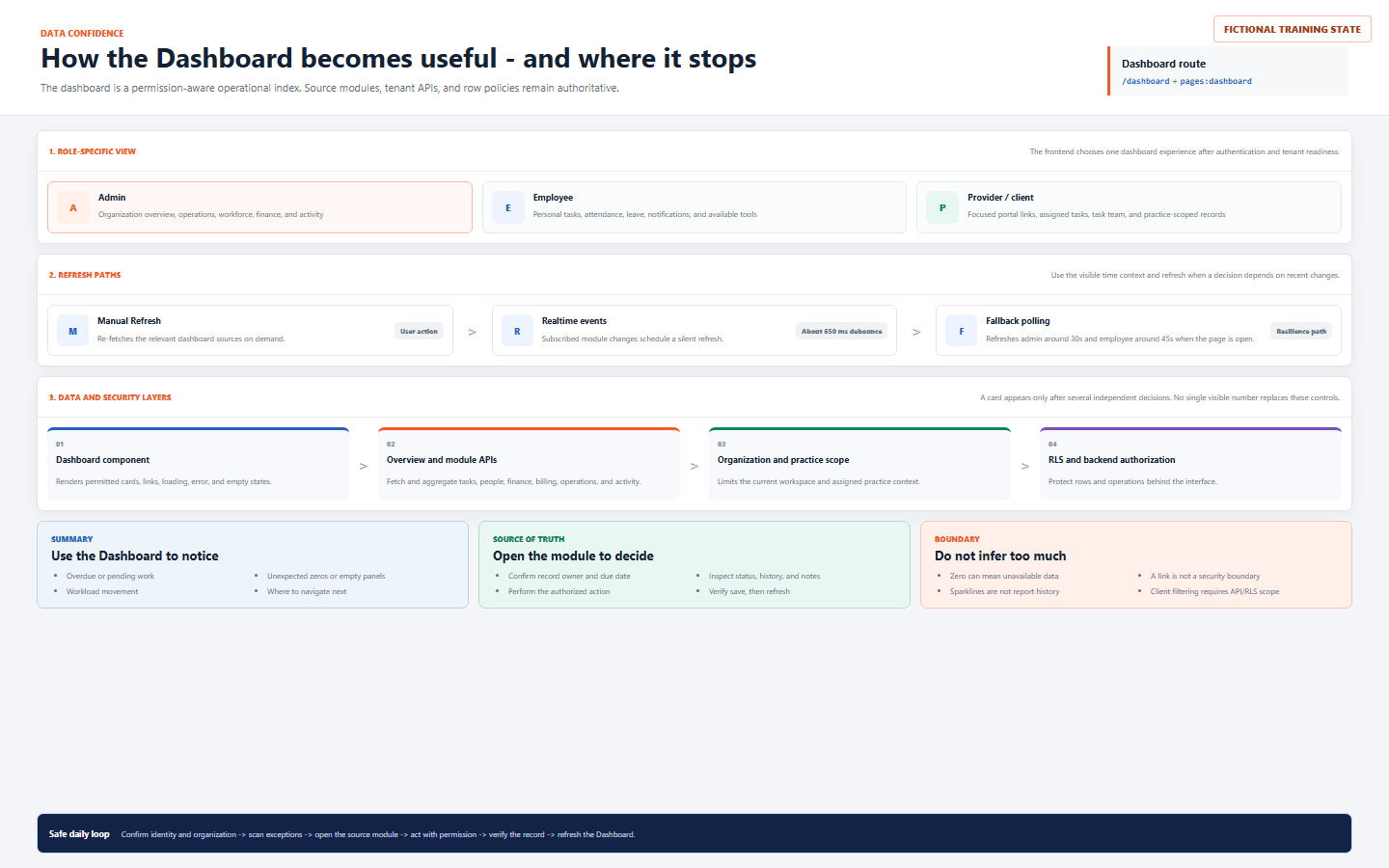Image resolution: width=1389 pixels, height=868 pixels.
Task: Click chevron before RLS and backend authorization
Action: [1025, 466]
